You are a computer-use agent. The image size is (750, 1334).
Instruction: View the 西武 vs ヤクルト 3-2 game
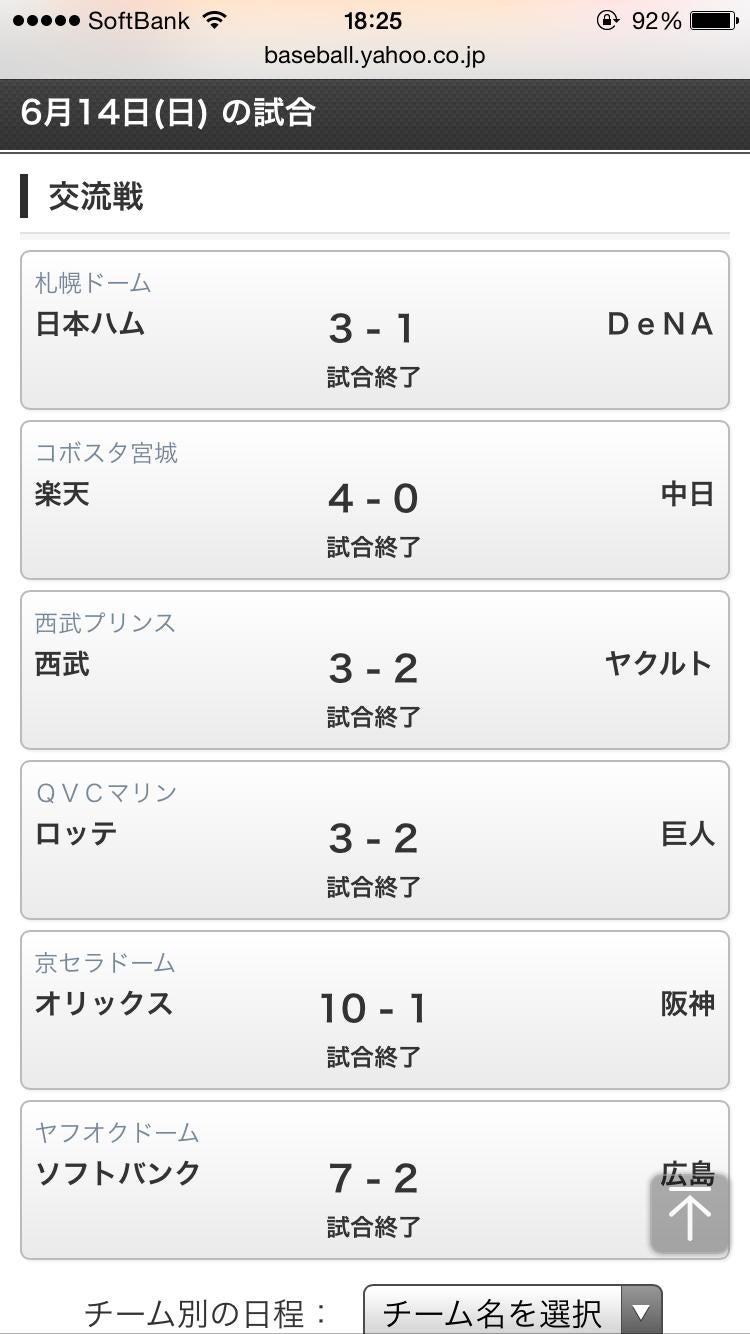pyautogui.click(x=374, y=670)
